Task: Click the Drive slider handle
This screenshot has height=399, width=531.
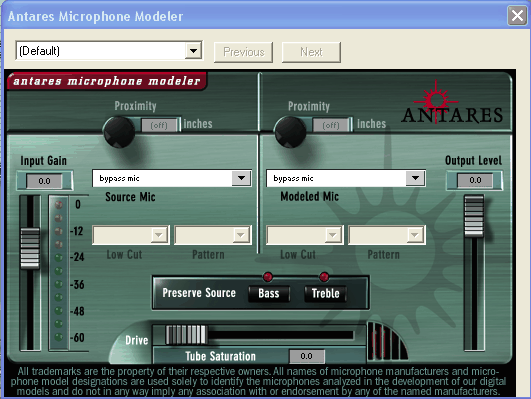Action: pos(186,335)
